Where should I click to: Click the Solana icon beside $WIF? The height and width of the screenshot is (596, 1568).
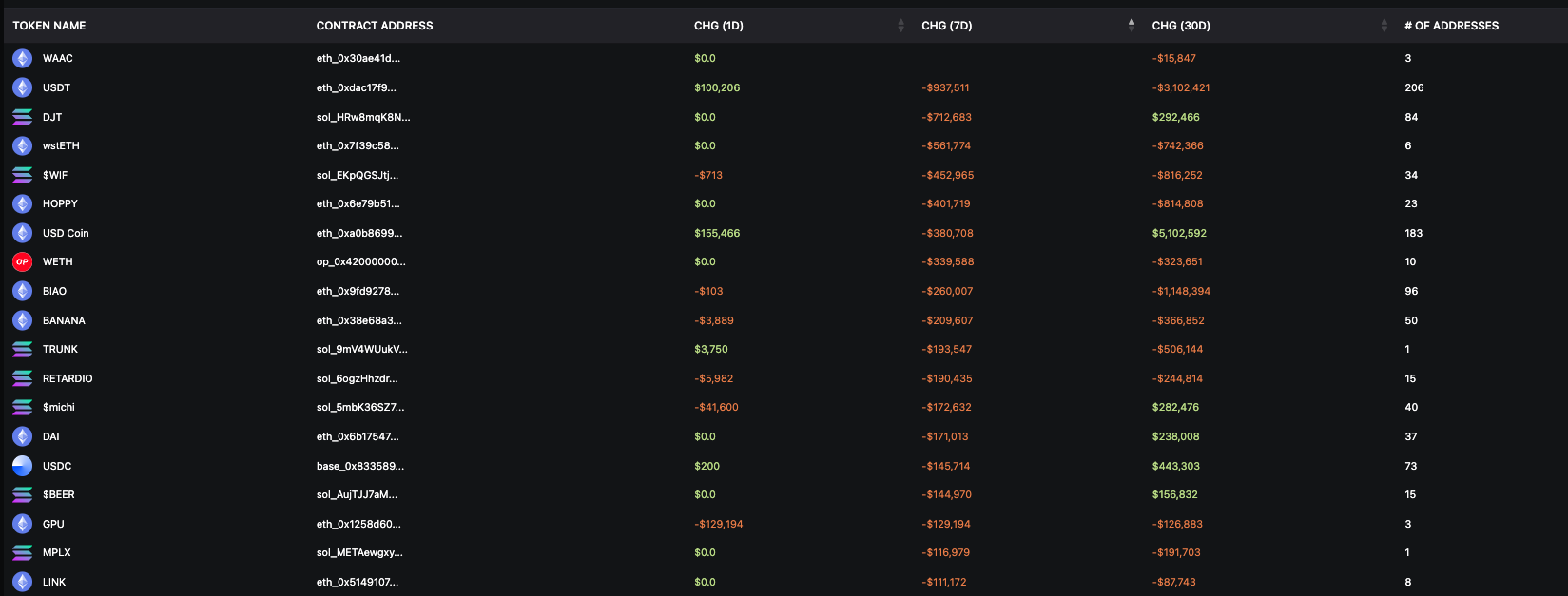[x=22, y=175]
